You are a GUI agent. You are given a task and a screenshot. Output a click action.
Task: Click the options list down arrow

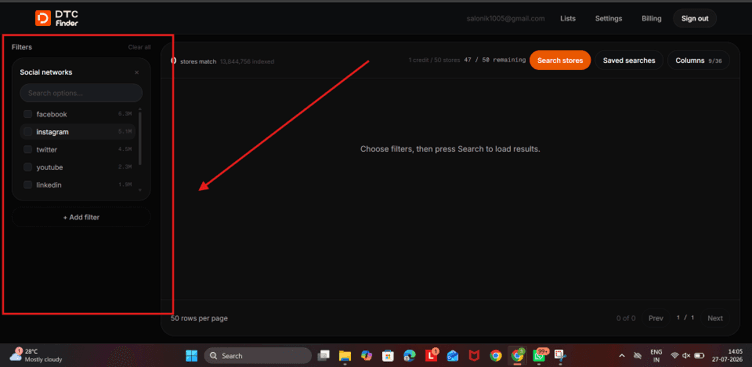140,190
